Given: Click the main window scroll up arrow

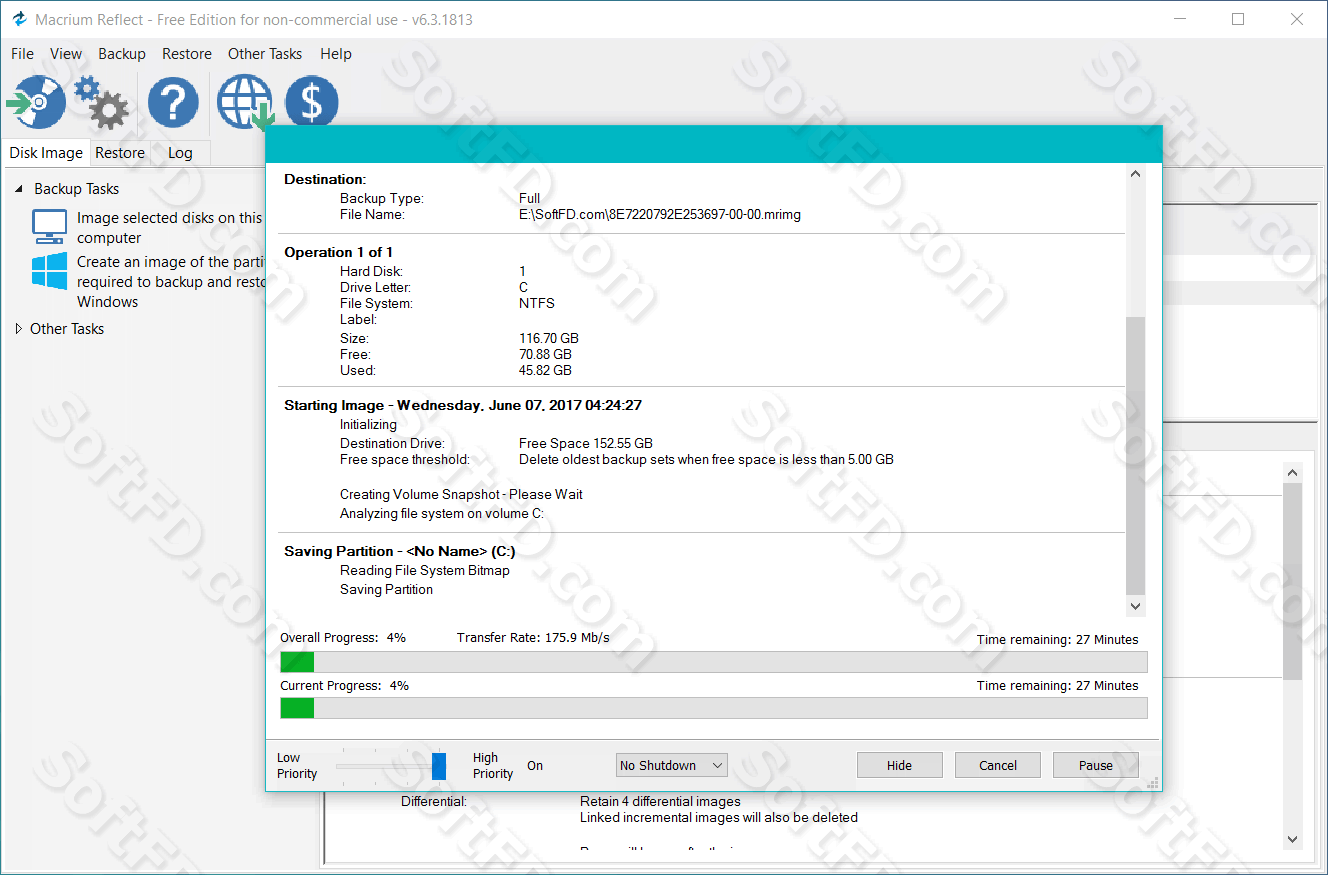Looking at the screenshot, I should 1293,472.
